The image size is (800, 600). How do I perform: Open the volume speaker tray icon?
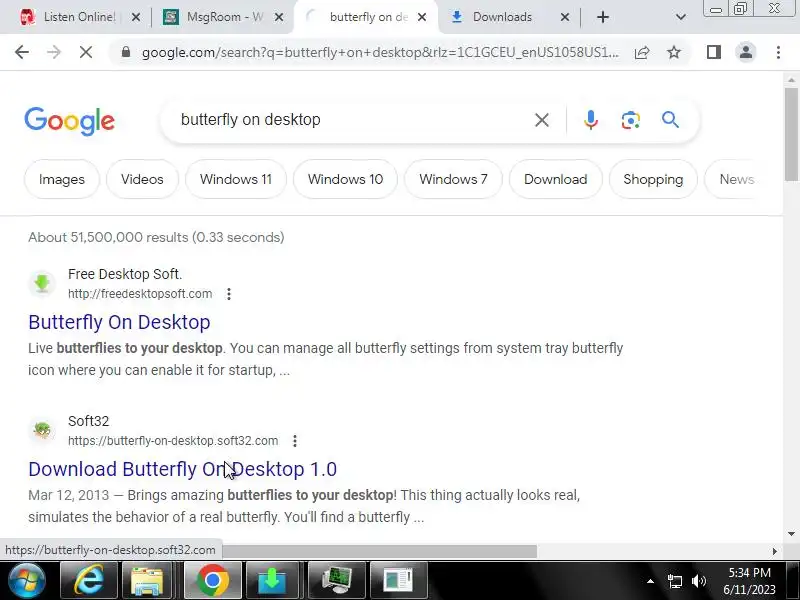(x=699, y=581)
